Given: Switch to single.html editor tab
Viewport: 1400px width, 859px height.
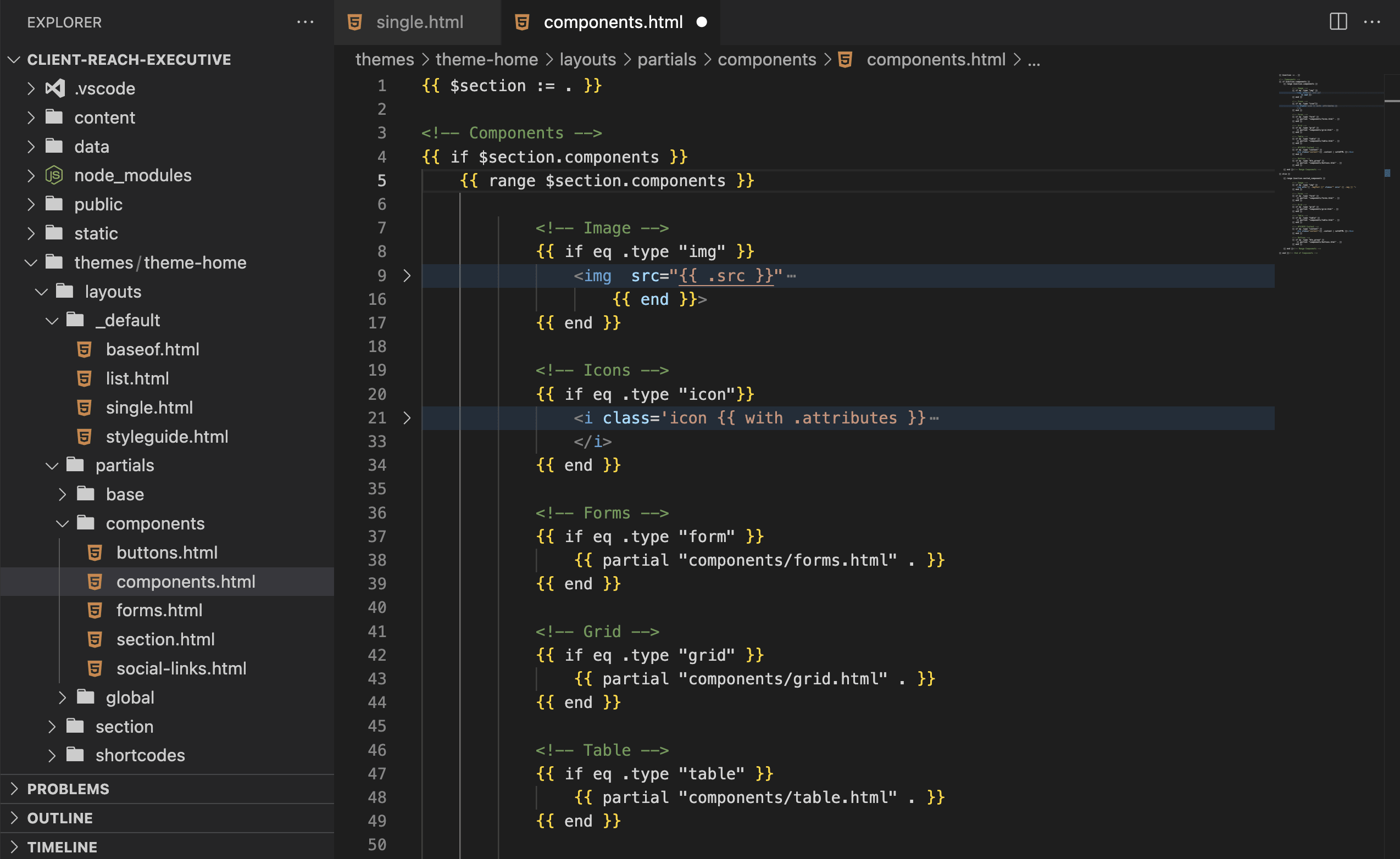Looking at the screenshot, I should click(x=418, y=22).
